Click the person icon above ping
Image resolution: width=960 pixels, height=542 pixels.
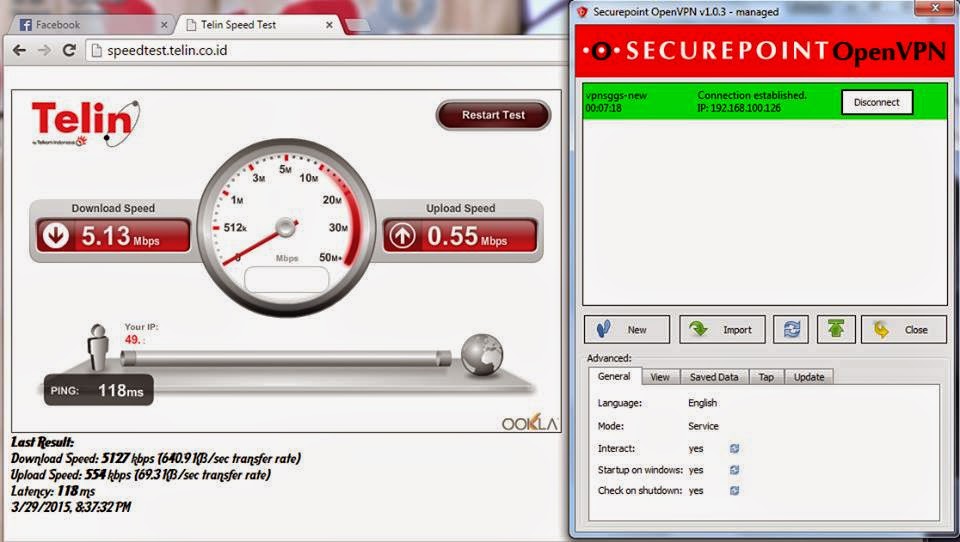click(x=98, y=347)
